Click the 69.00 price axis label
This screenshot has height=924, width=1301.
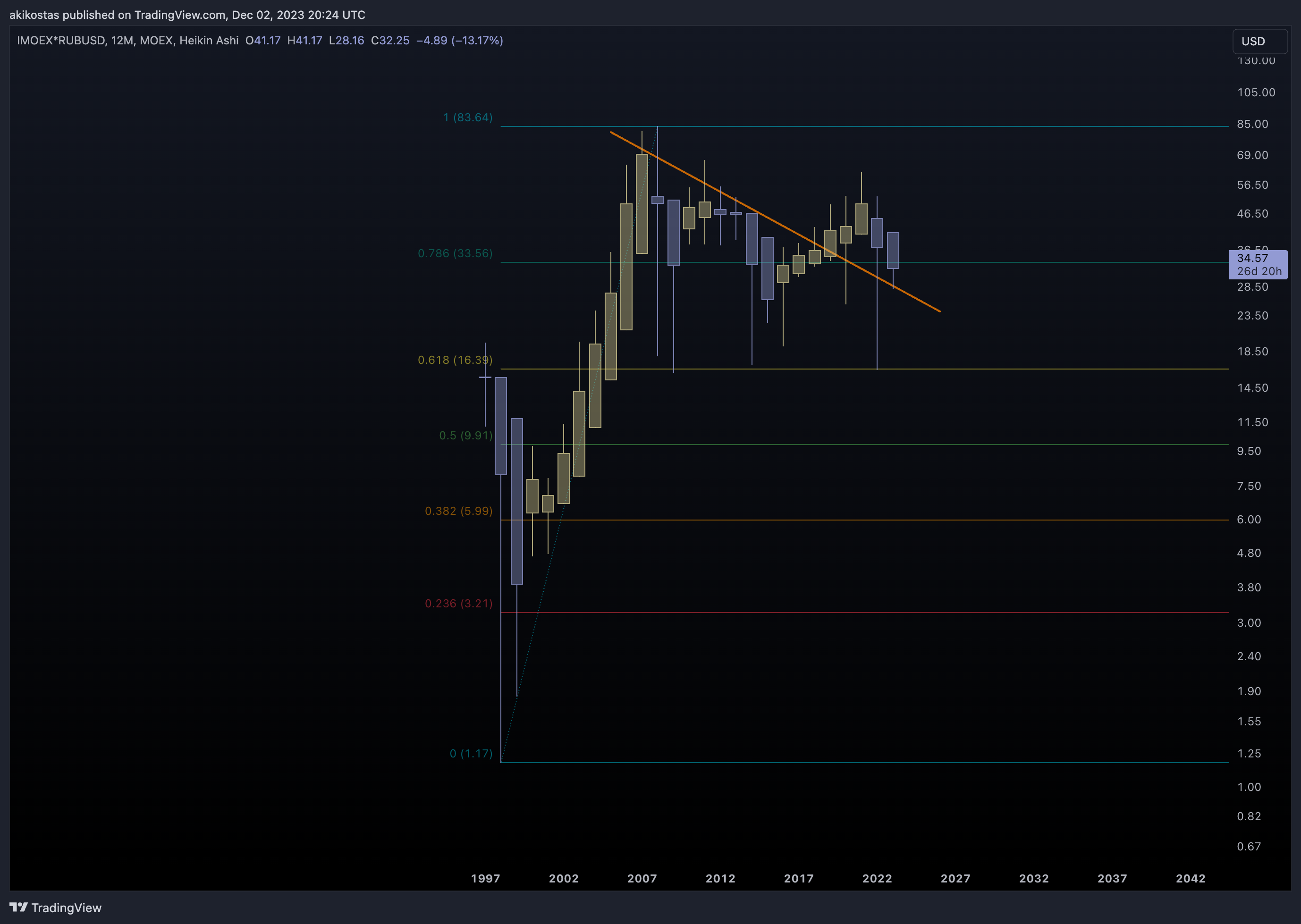1253,155
